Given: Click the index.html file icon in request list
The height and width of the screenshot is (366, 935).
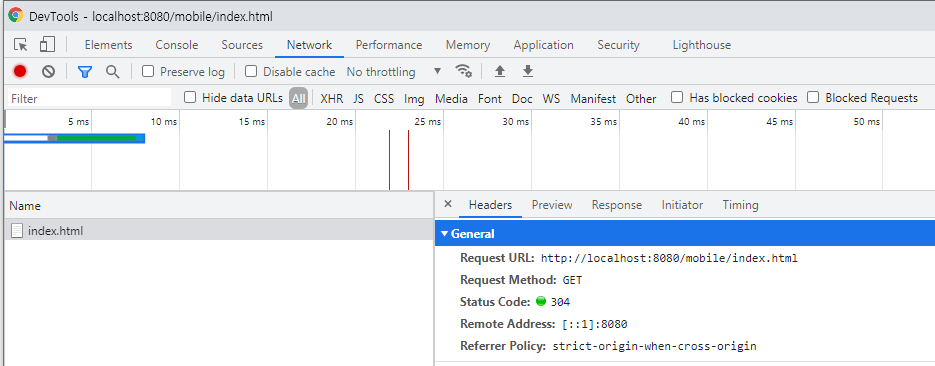Looking at the screenshot, I should (17, 230).
